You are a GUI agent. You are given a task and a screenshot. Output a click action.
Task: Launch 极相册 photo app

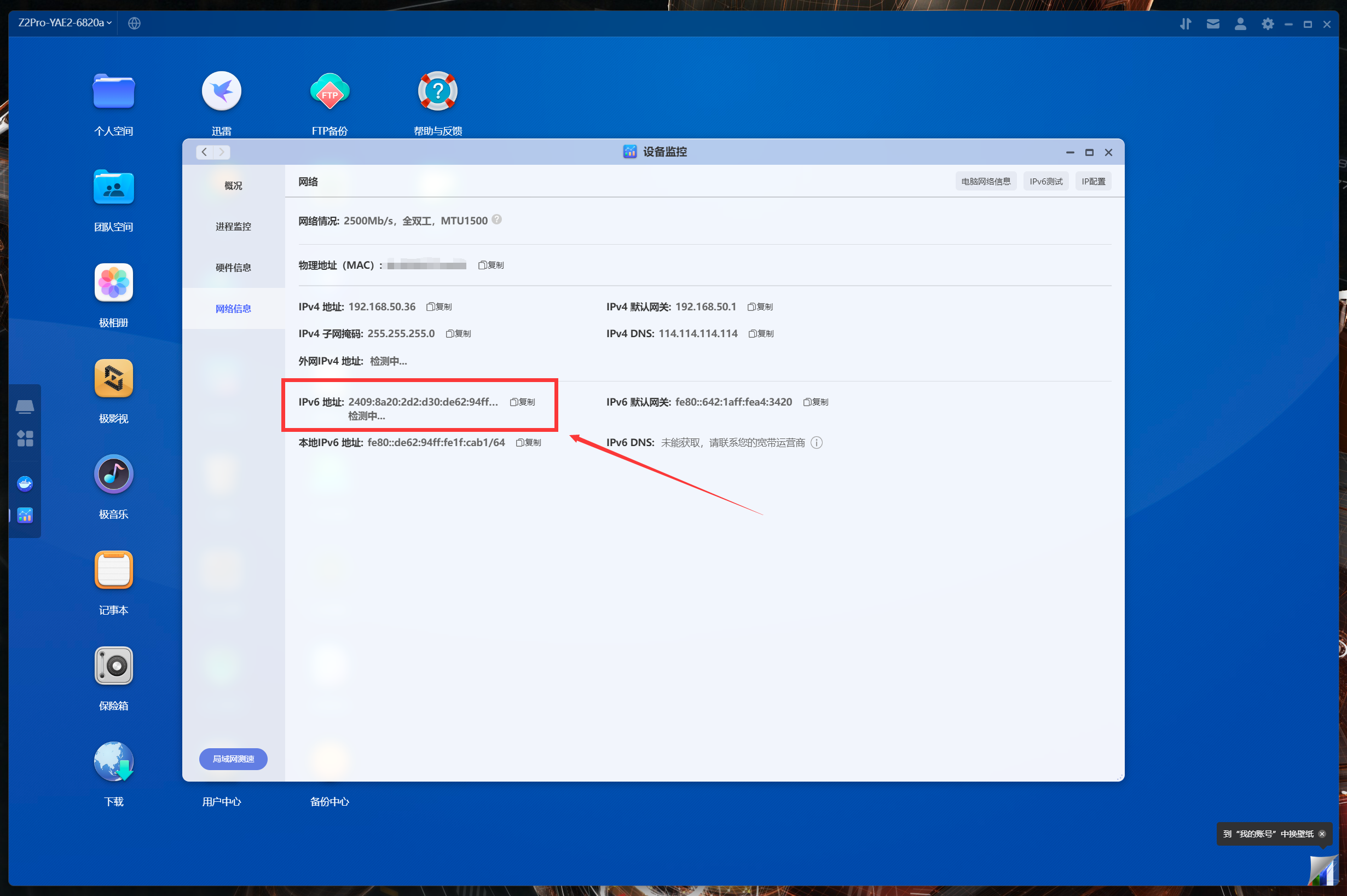click(114, 282)
